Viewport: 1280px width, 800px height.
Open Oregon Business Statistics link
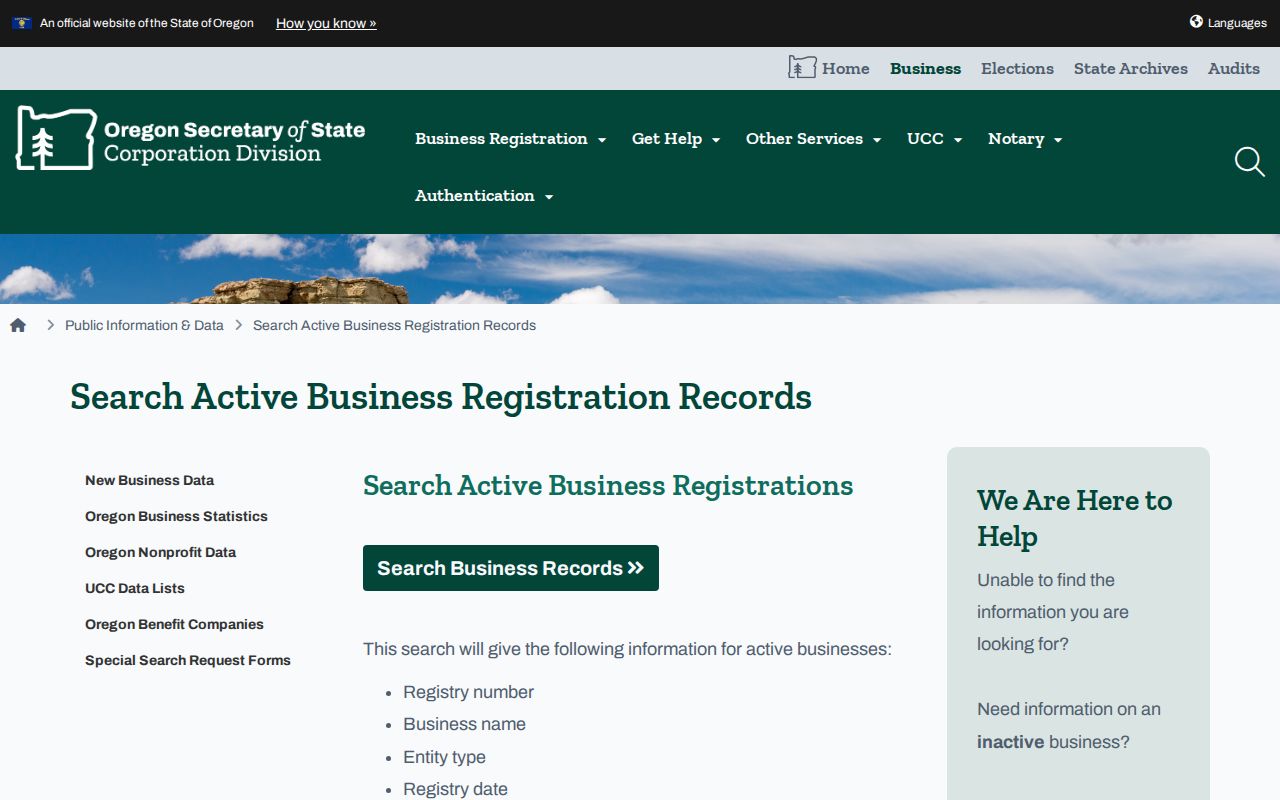coord(176,516)
